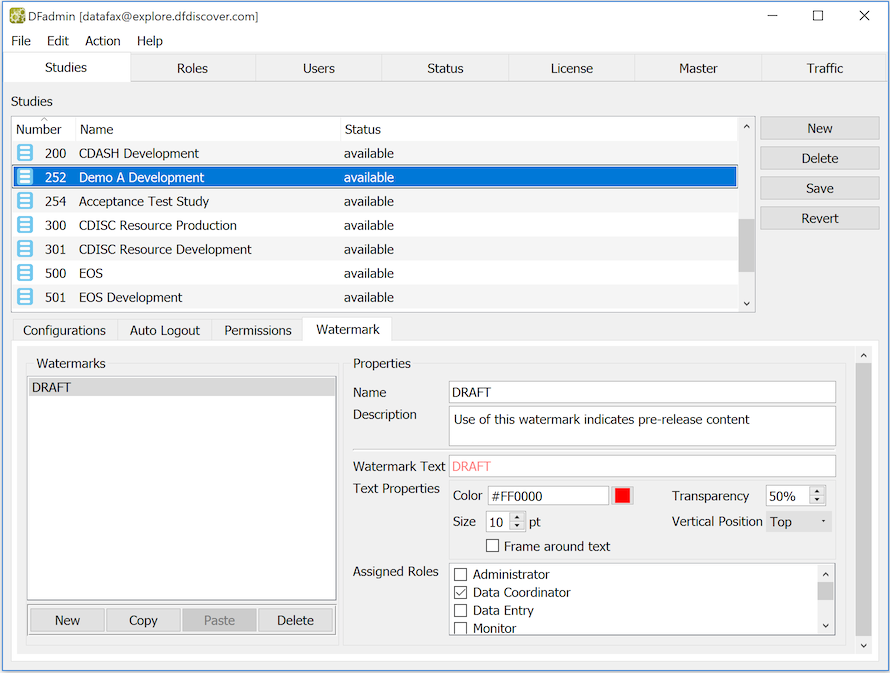Increase the Transparency value with up arrow
The width and height of the screenshot is (890, 673).
[x=817, y=491]
